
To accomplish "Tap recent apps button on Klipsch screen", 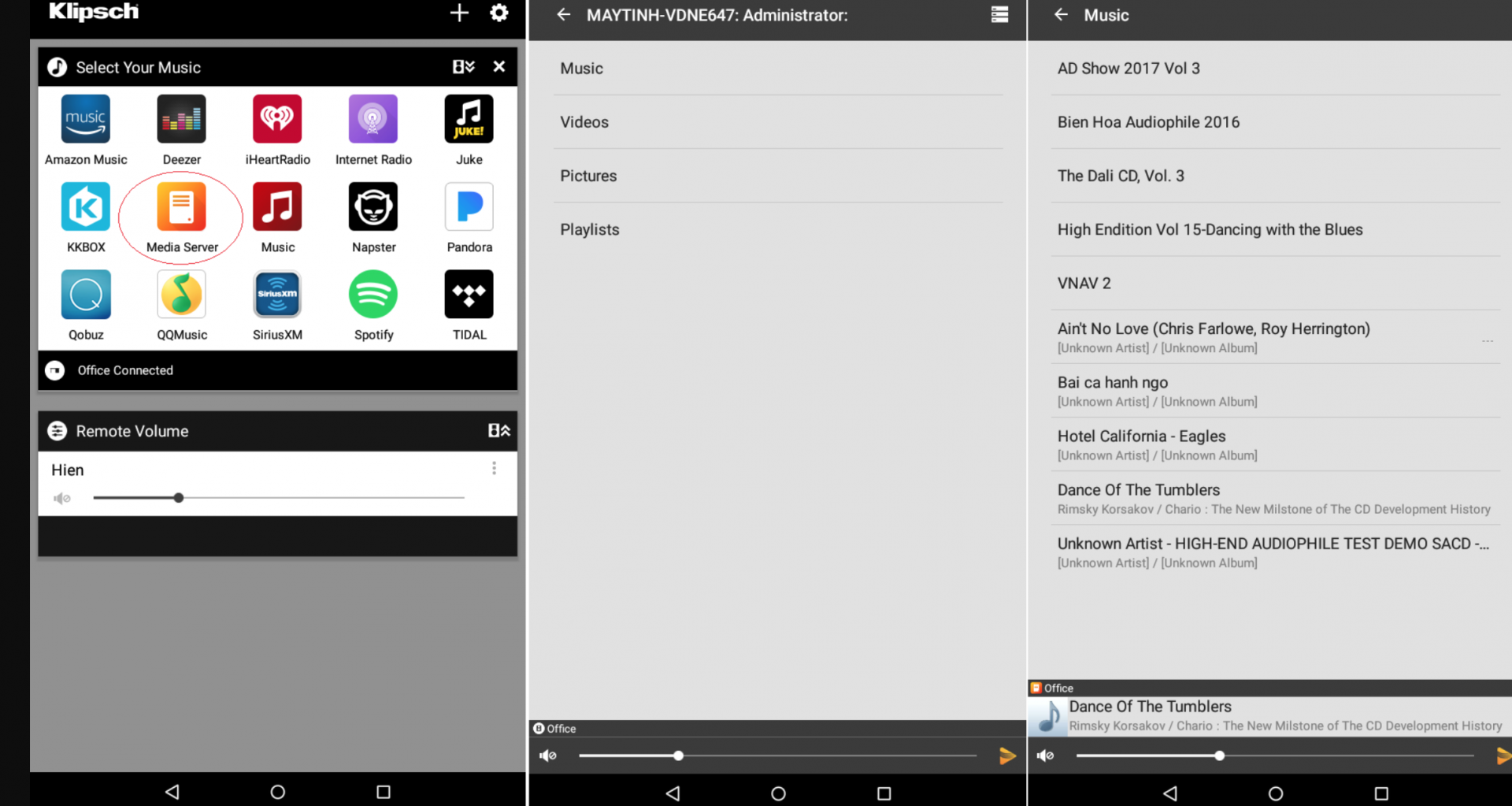I will click(x=384, y=791).
